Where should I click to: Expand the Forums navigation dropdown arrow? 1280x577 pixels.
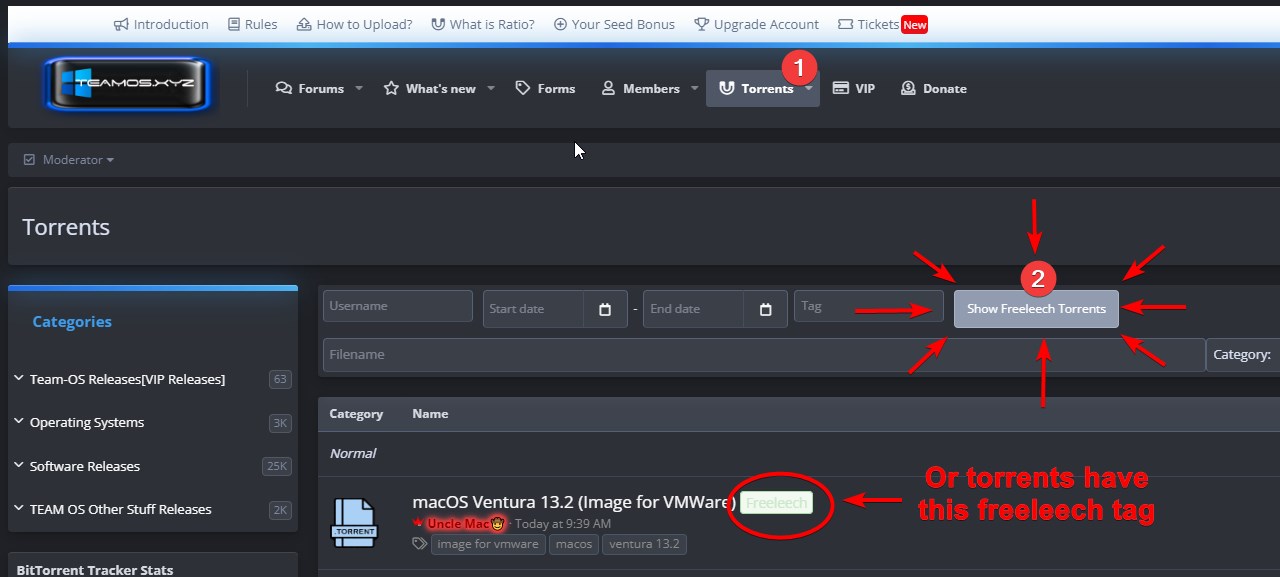click(x=357, y=88)
